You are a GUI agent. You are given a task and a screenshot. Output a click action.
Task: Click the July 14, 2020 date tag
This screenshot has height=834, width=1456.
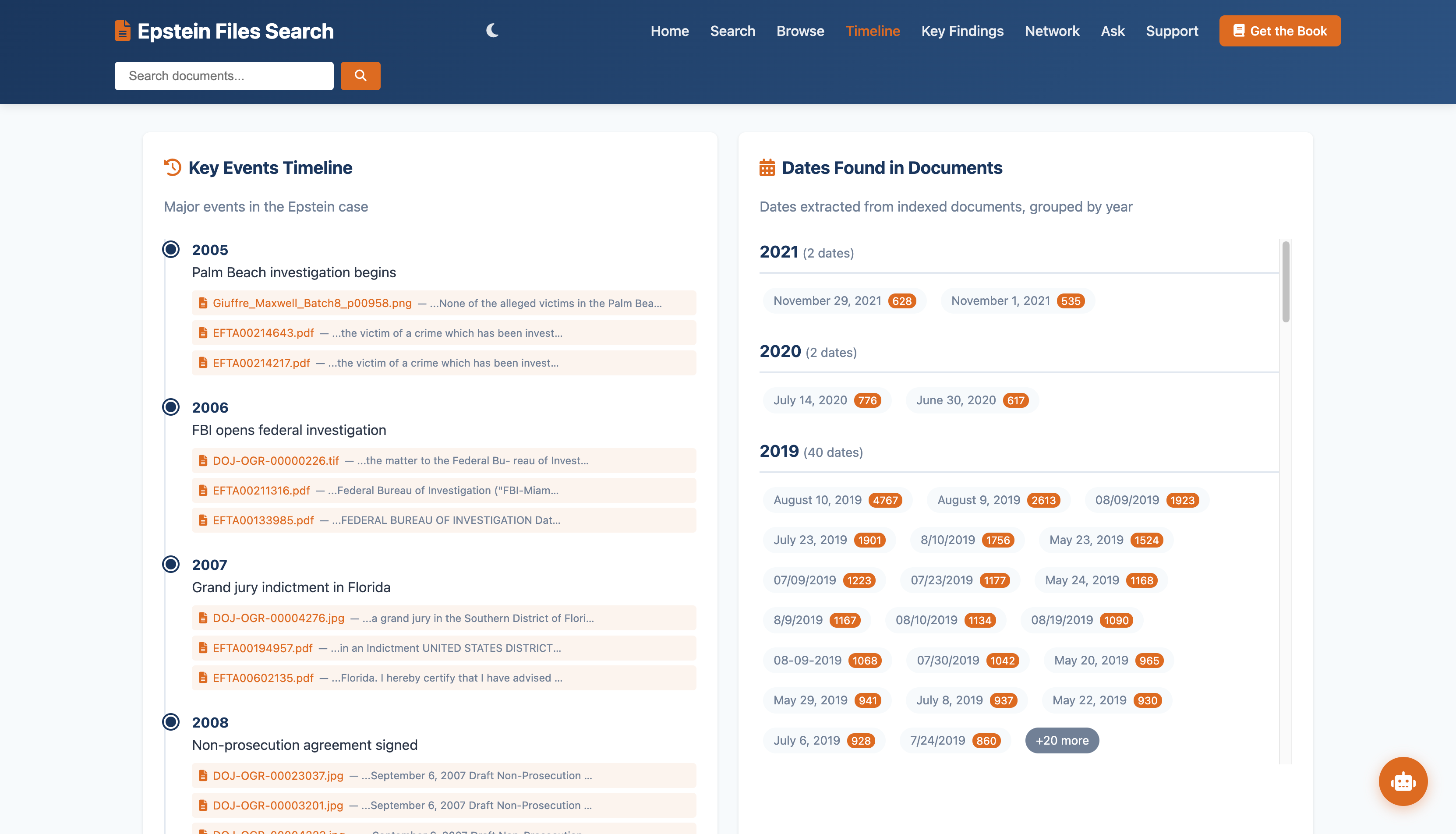[827, 400]
